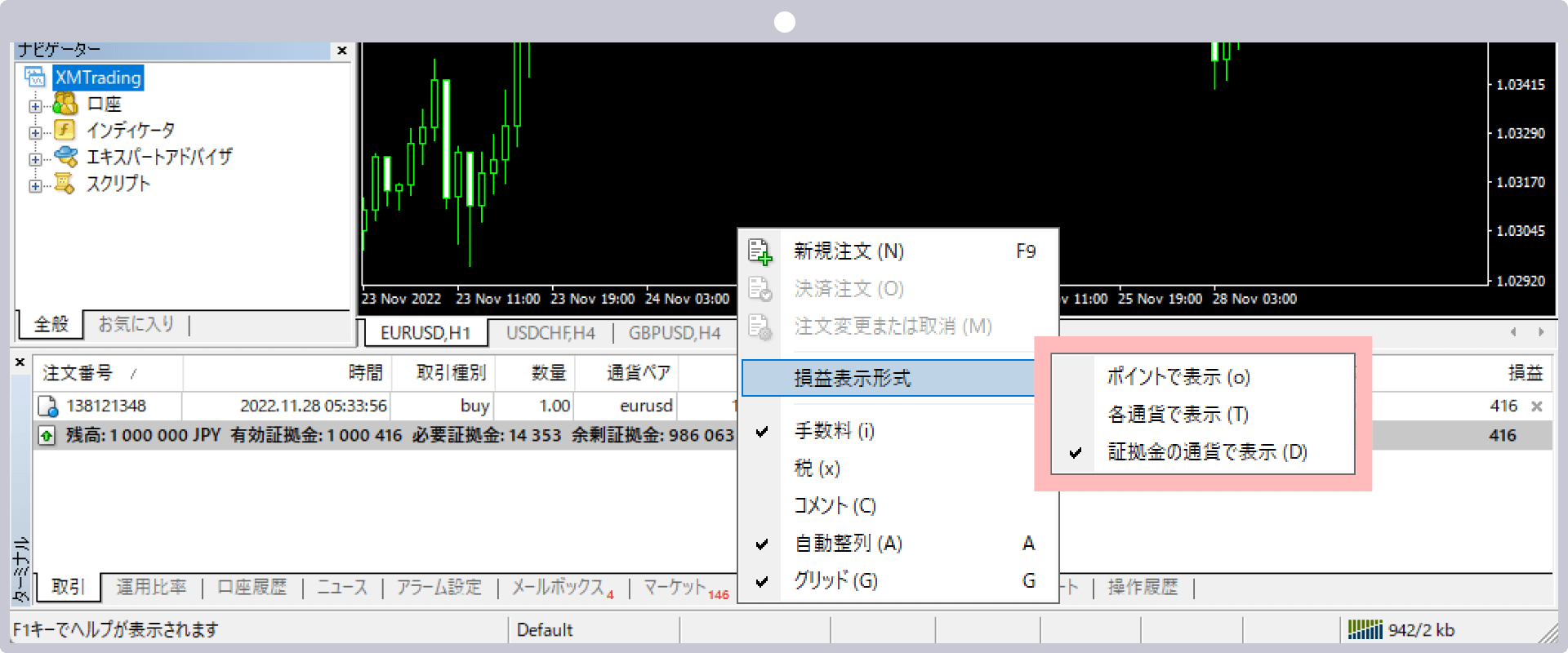This screenshot has height=653, width=1568.
Task: Open the 全般 Navigator tab
Action: 51,324
